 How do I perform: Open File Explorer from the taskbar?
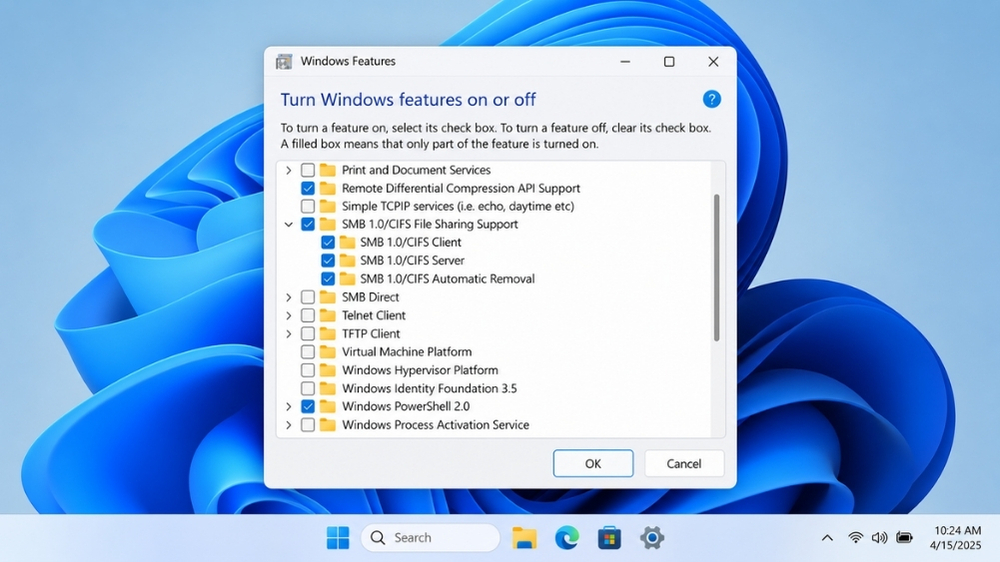pos(524,538)
